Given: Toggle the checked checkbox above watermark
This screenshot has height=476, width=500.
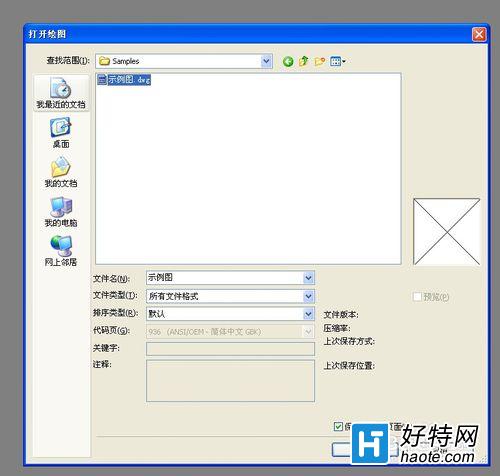Looking at the screenshot, I should point(338,426).
